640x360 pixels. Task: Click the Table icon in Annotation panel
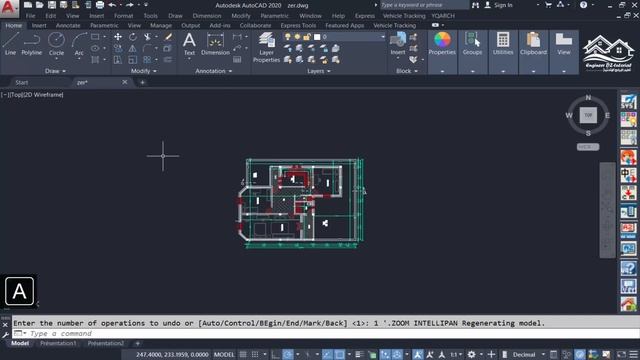click(237, 60)
